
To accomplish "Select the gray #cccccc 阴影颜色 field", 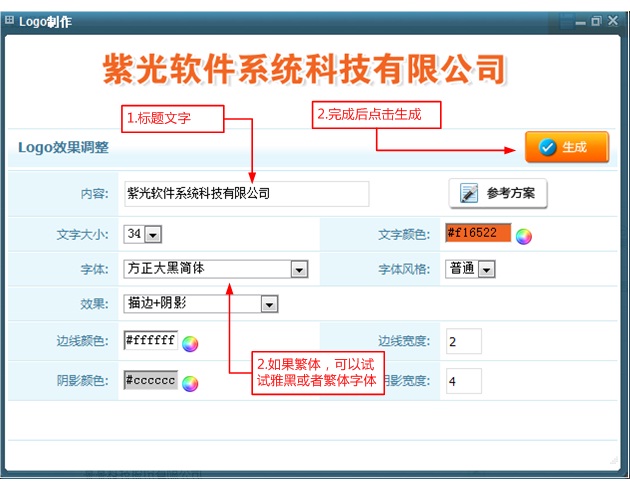I will [150, 381].
